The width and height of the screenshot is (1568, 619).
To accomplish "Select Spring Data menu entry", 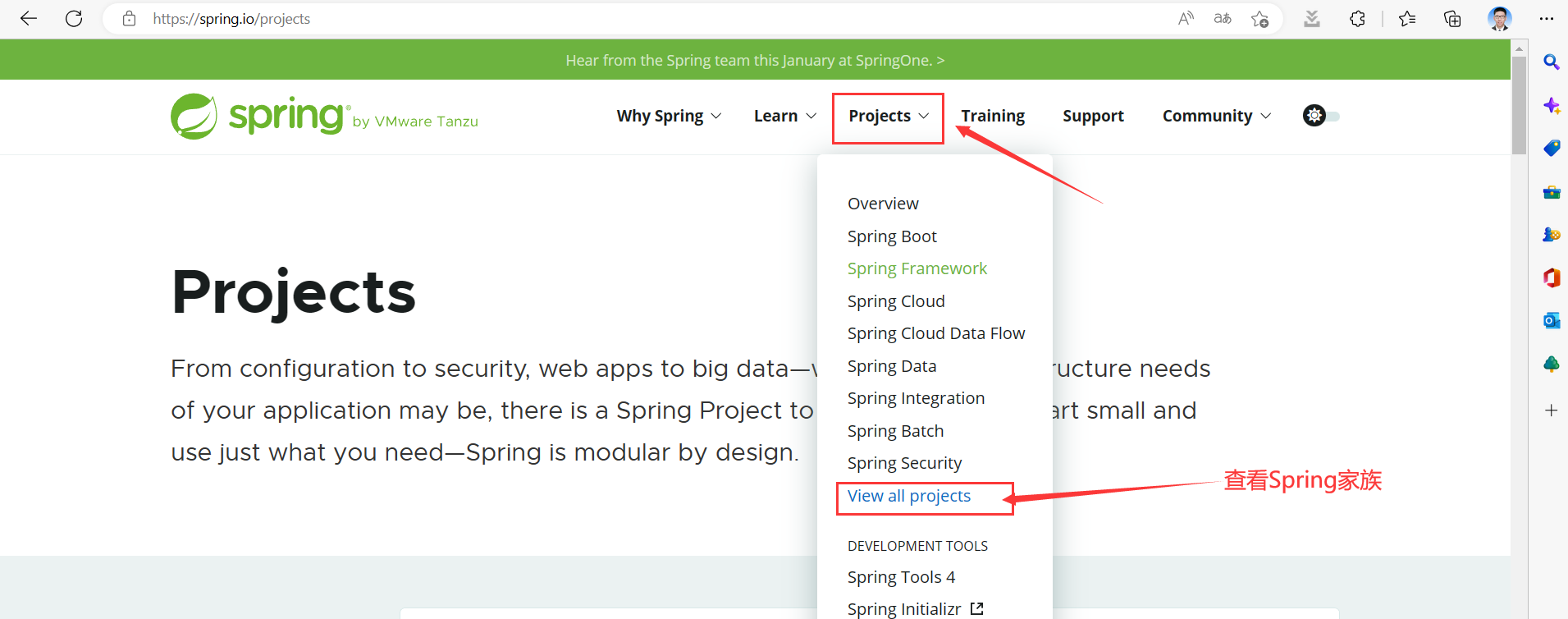I will coord(892,366).
